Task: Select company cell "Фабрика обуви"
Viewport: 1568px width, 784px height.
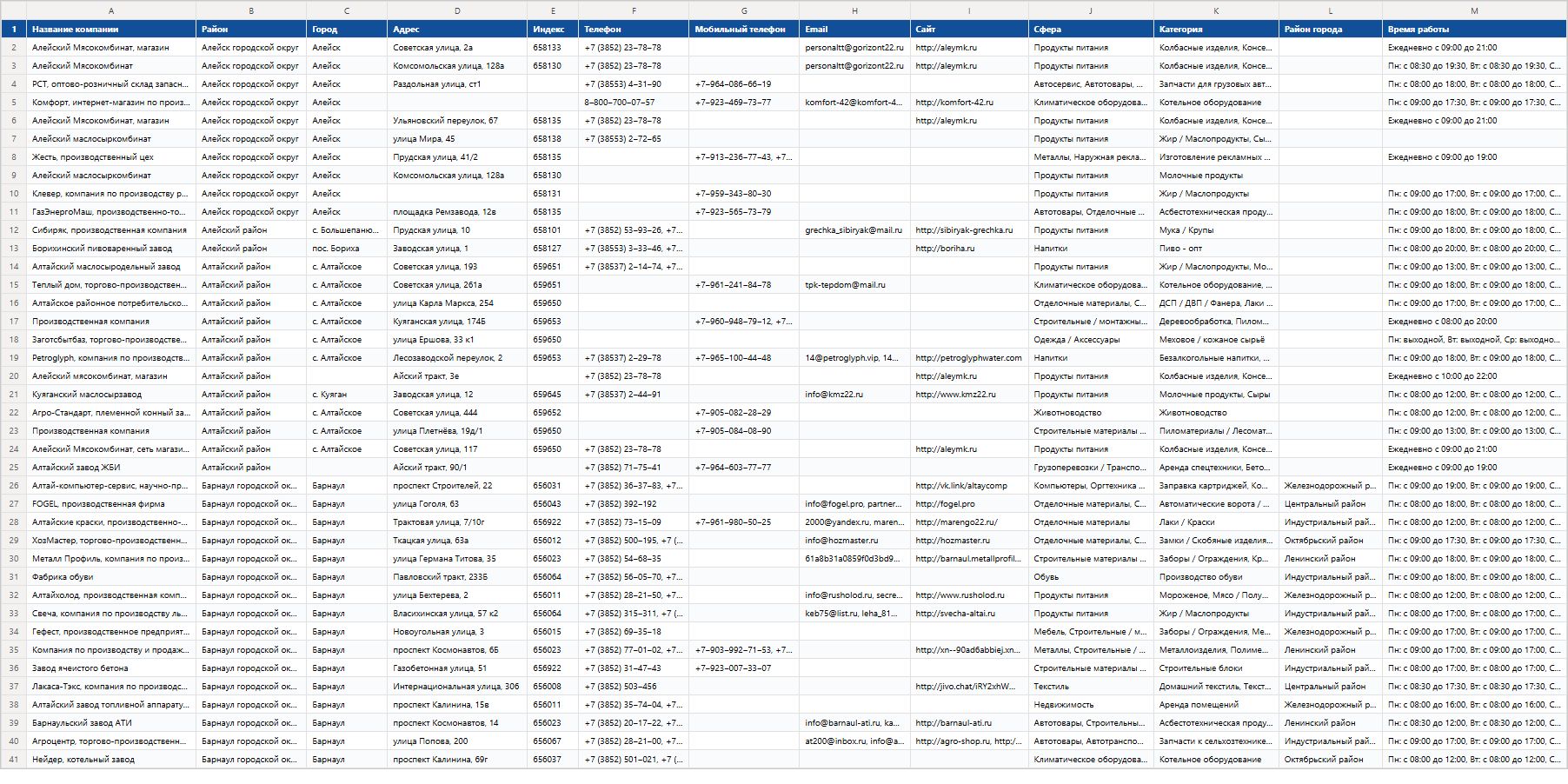Action: pos(111,577)
